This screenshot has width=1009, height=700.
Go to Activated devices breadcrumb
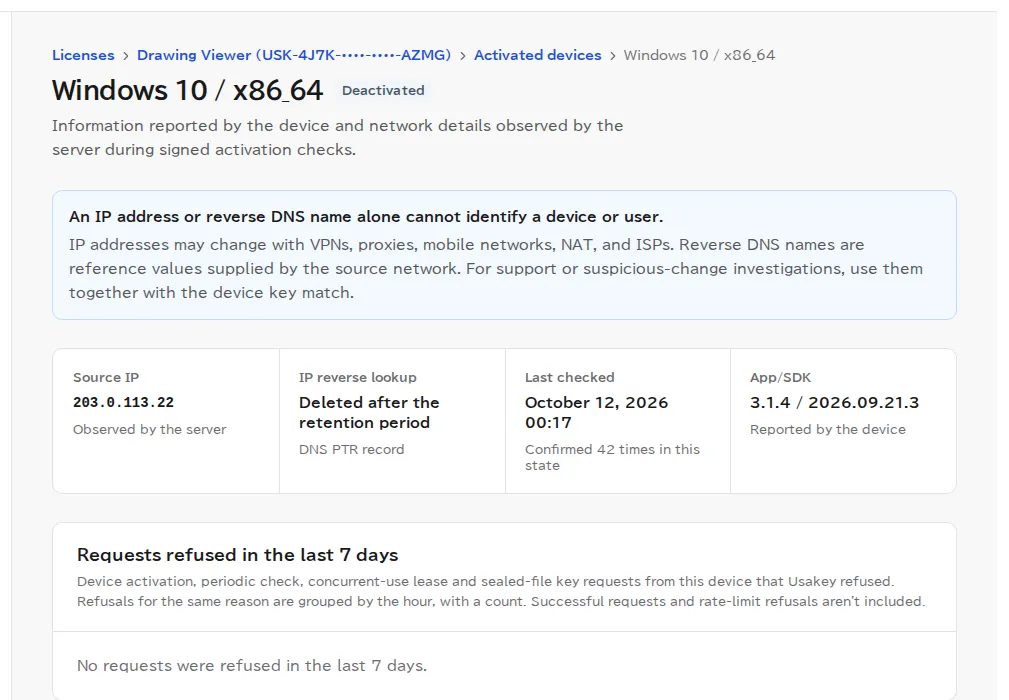(x=537, y=55)
